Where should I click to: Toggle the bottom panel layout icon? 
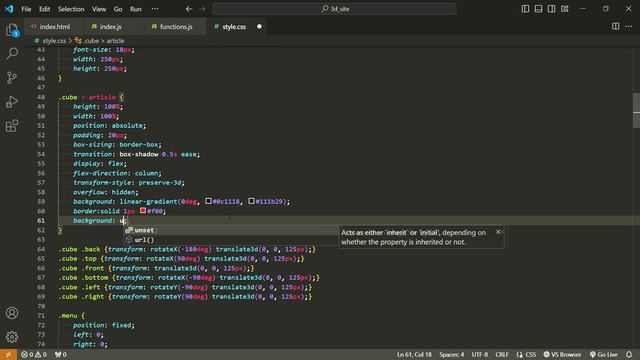(538, 9)
